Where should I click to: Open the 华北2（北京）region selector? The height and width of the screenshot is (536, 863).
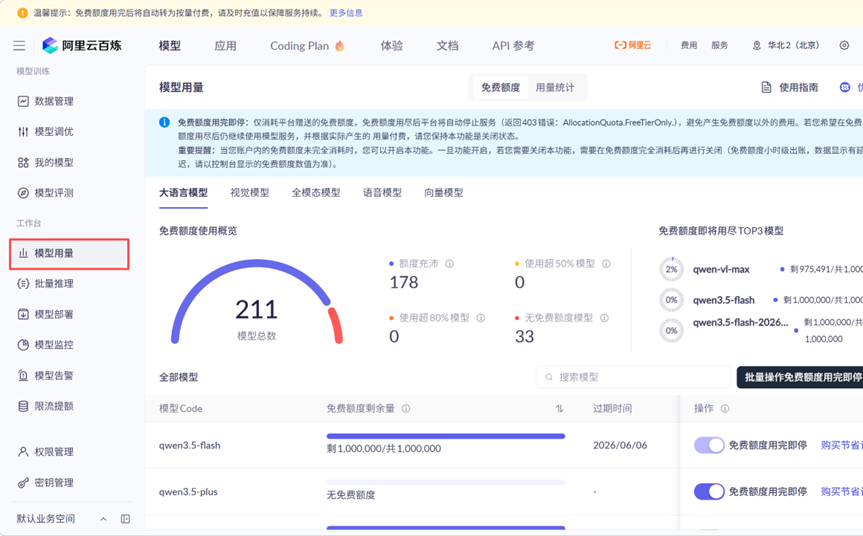click(786, 46)
